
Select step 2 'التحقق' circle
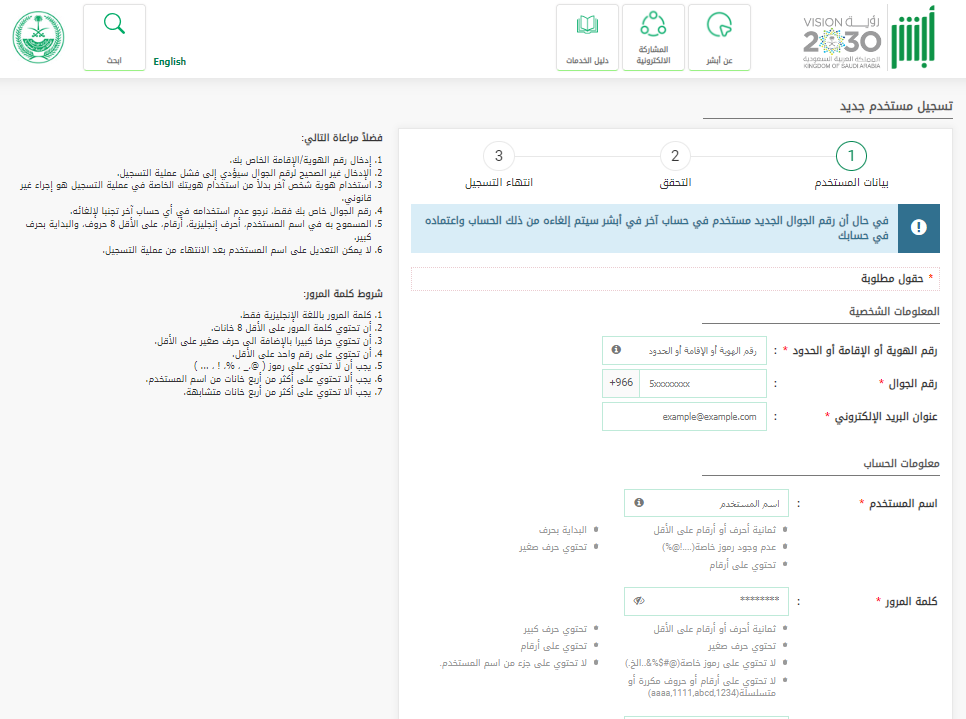click(x=675, y=157)
